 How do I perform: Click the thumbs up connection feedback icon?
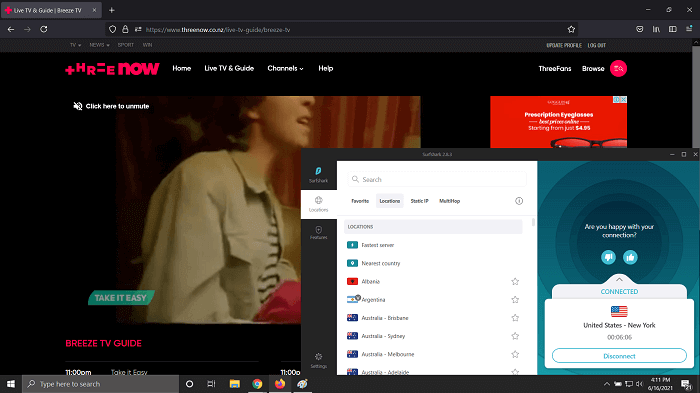click(x=630, y=257)
